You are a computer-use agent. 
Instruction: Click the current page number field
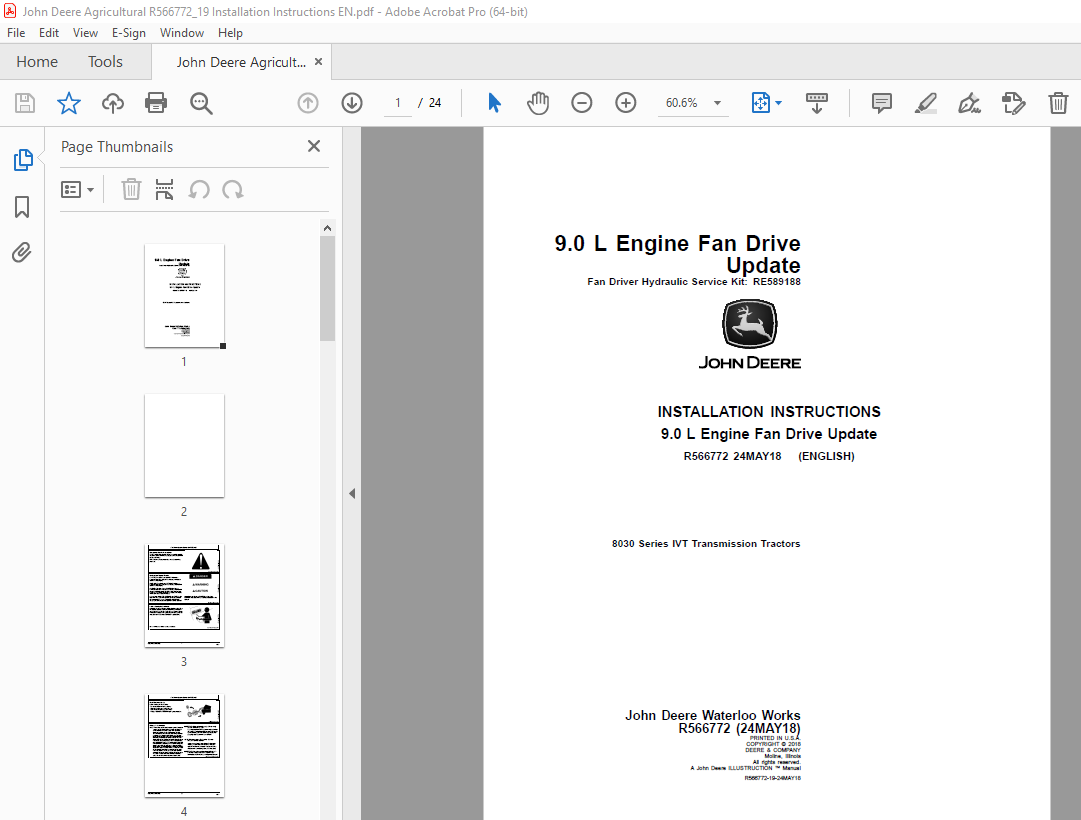[x=398, y=103]
